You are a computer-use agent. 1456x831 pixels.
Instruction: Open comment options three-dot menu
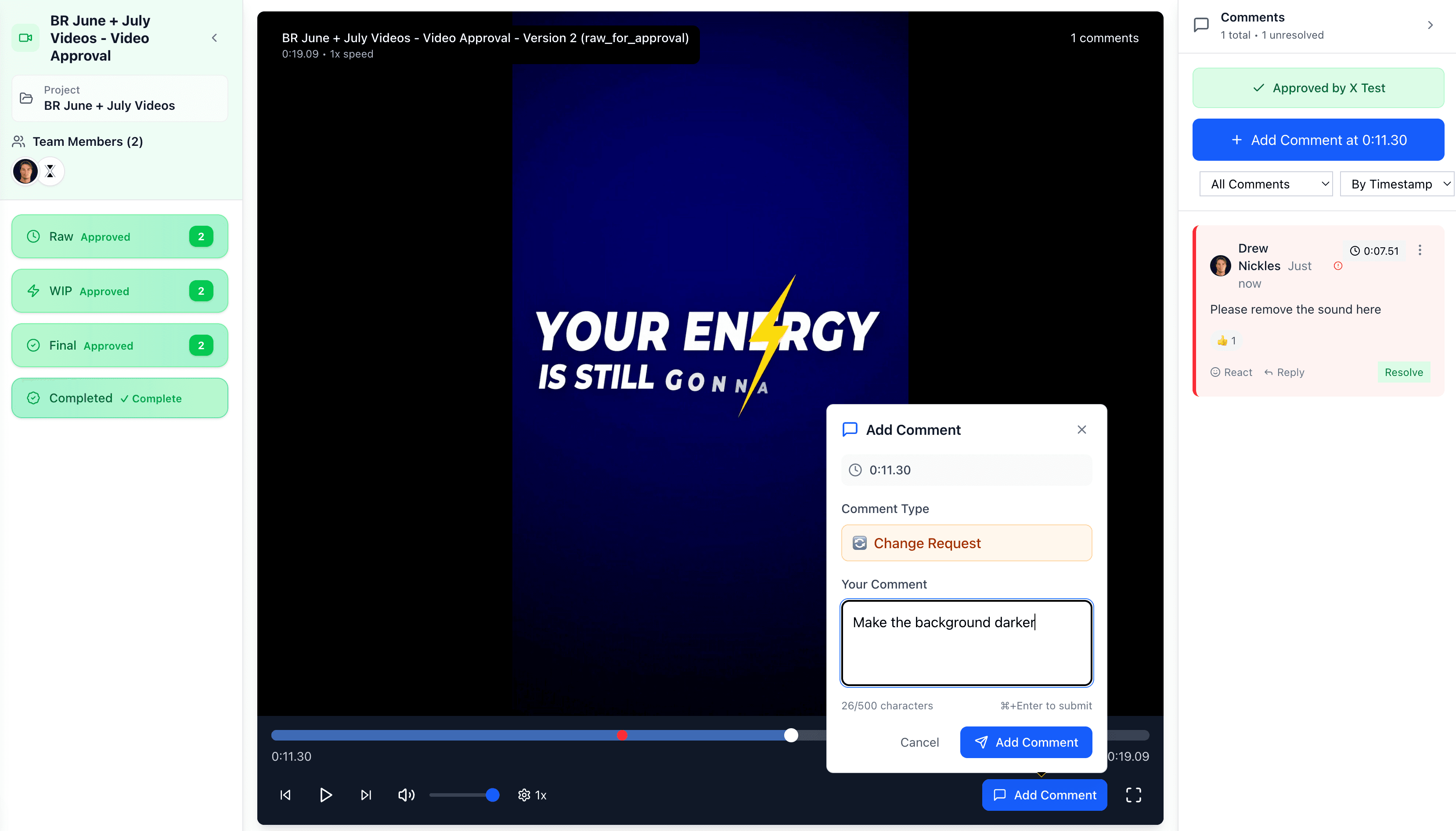click(x=1420, y=250)
